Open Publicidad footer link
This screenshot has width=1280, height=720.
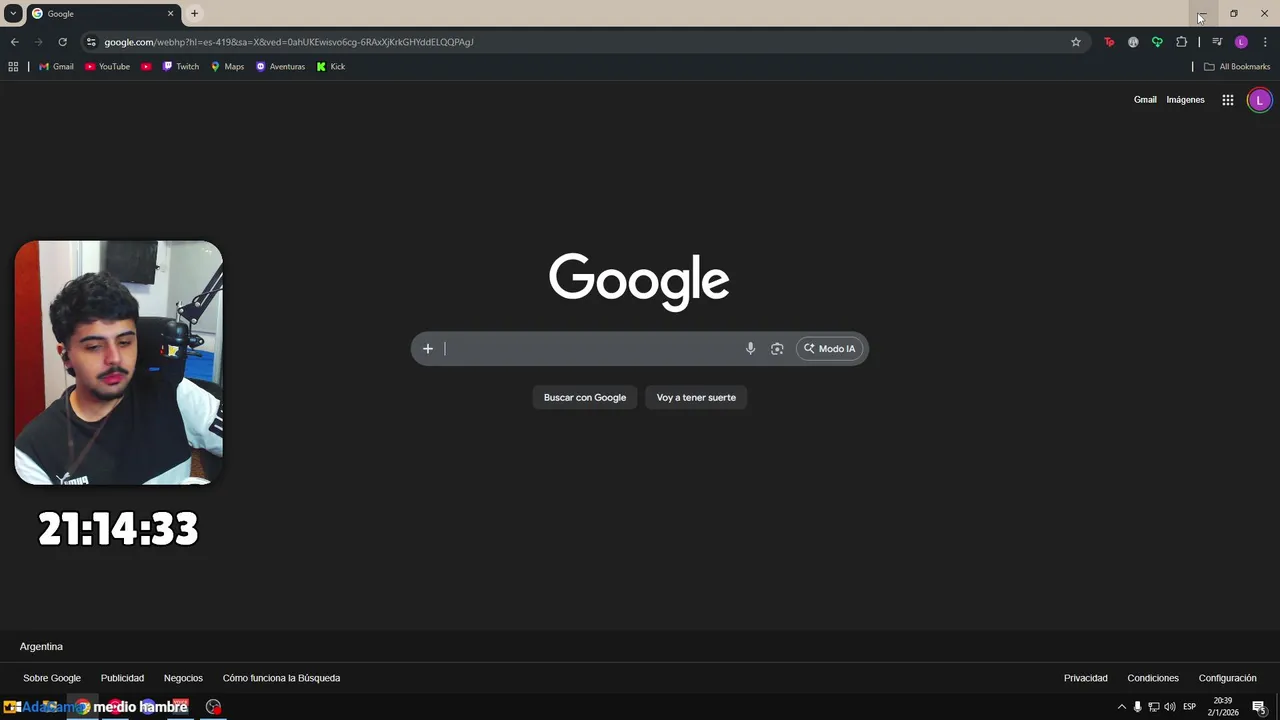(x=122, y=678)
